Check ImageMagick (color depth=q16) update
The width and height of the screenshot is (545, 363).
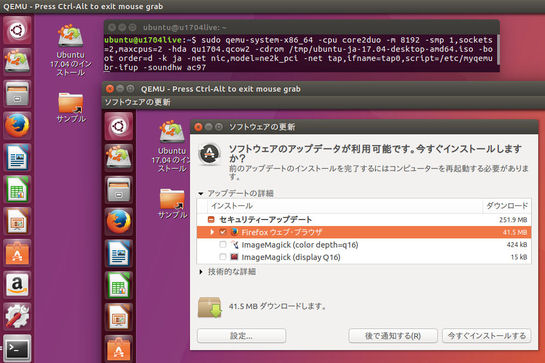pos(223,244)
